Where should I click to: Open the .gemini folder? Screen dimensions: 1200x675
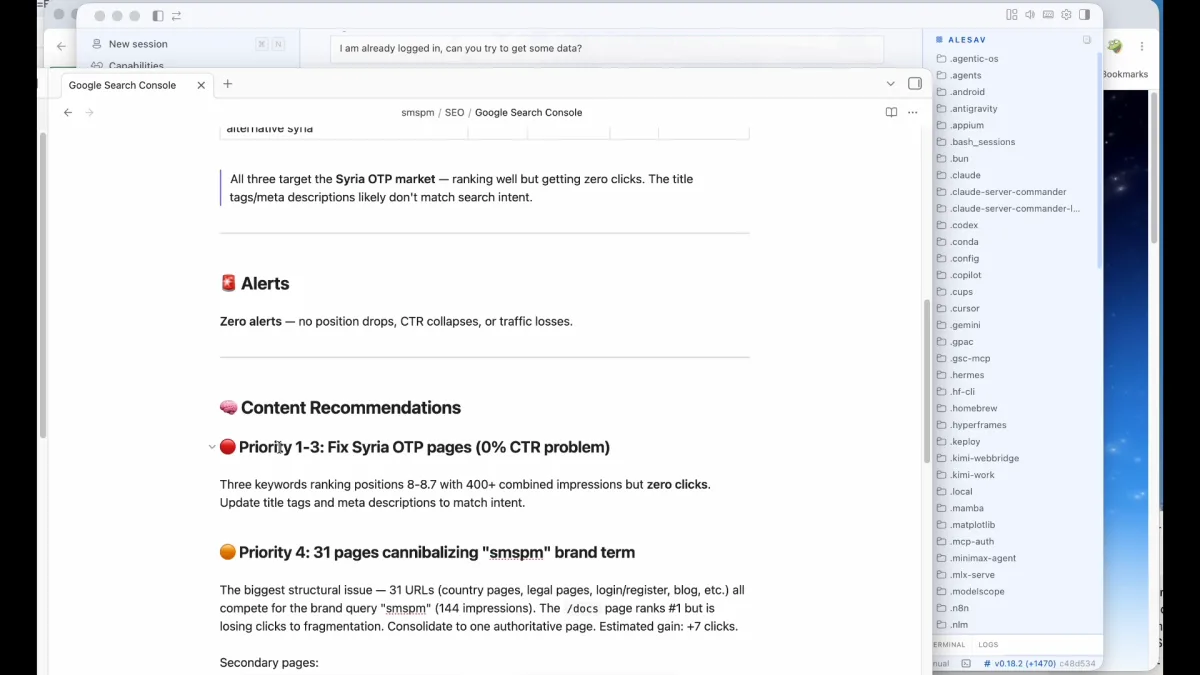pyautogui.click(x=965, y=325)
